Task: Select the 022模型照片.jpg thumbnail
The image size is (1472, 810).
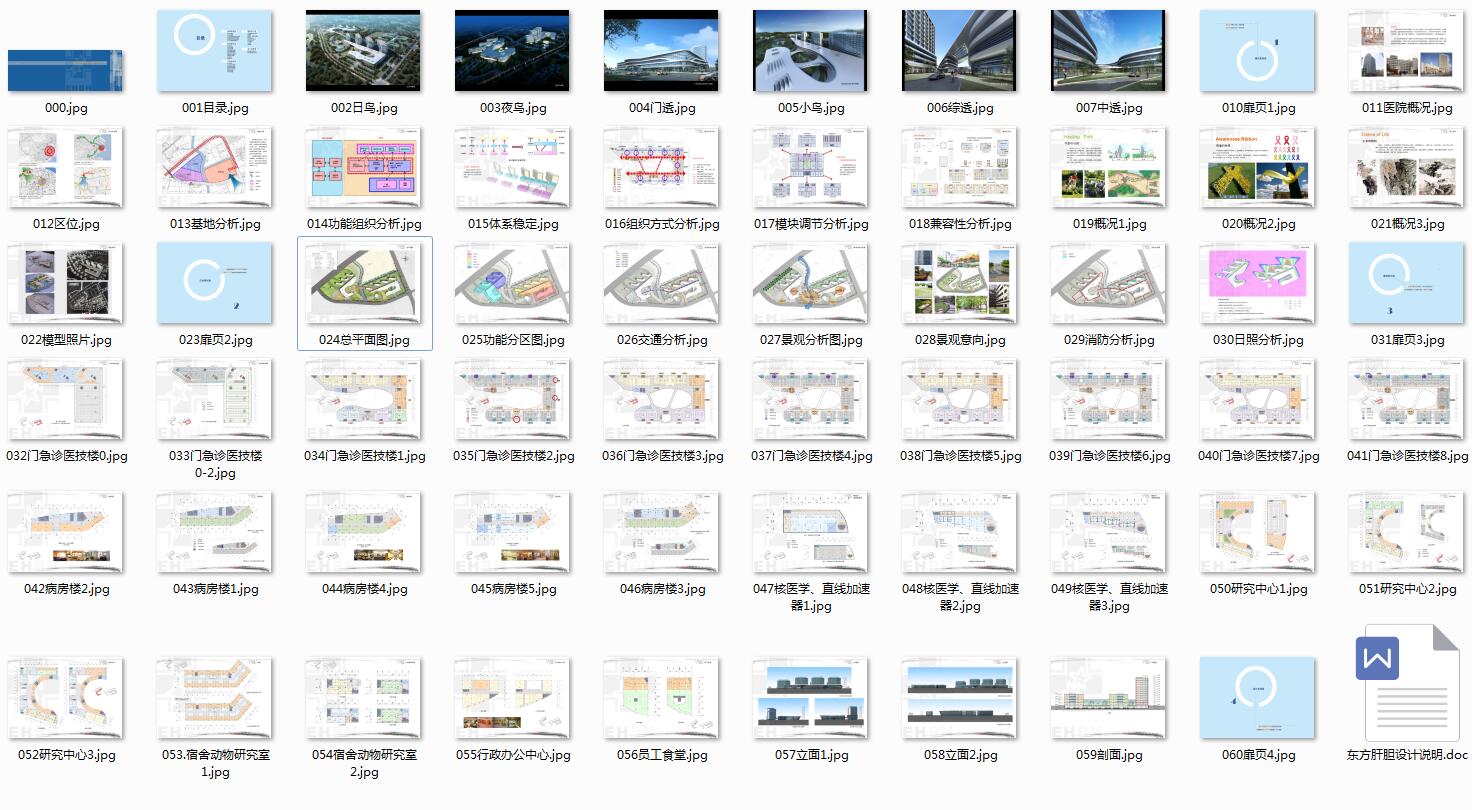Action: tap(65, 283)
